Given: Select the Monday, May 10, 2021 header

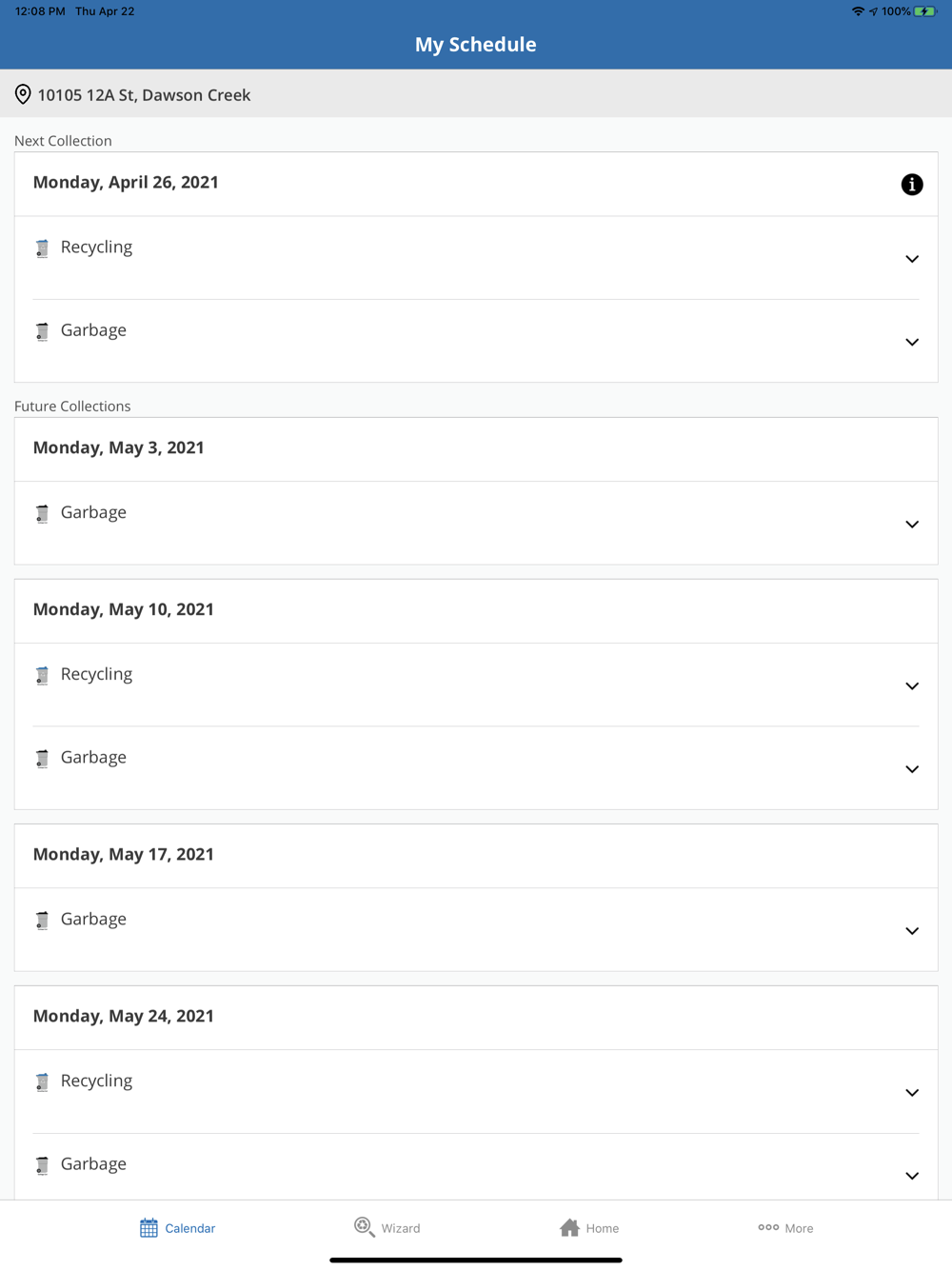Looking at the screenshot, I should [x=124, y=609].
